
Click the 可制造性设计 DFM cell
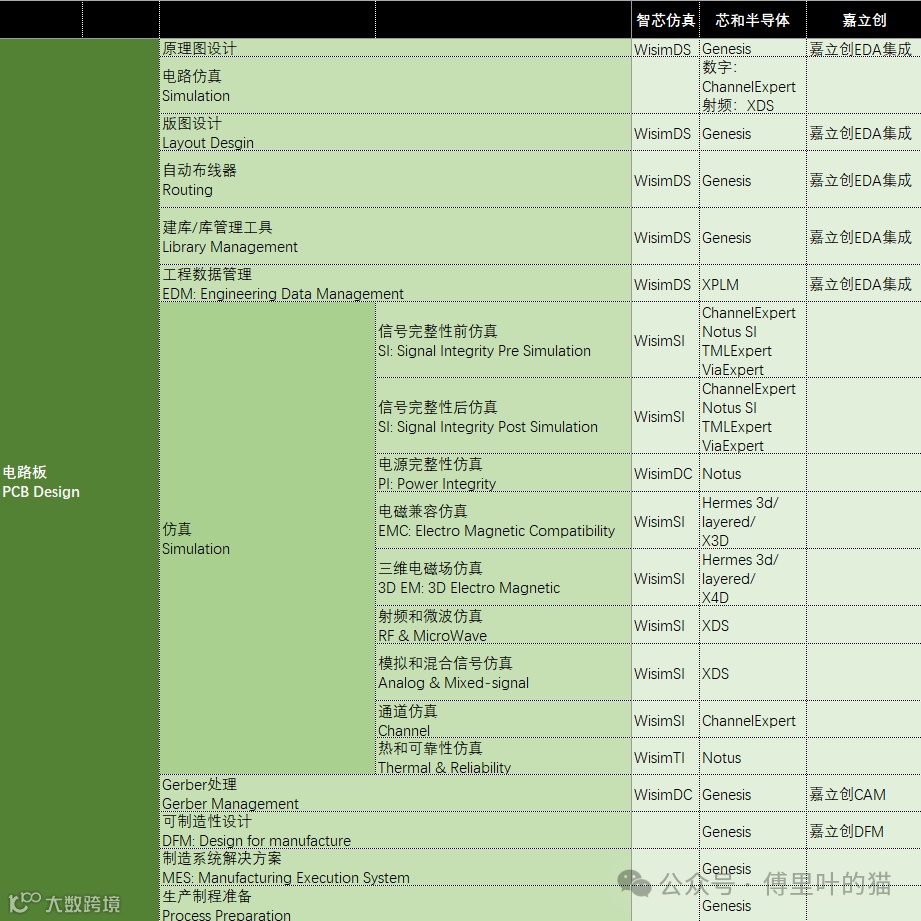pos(395,831)
